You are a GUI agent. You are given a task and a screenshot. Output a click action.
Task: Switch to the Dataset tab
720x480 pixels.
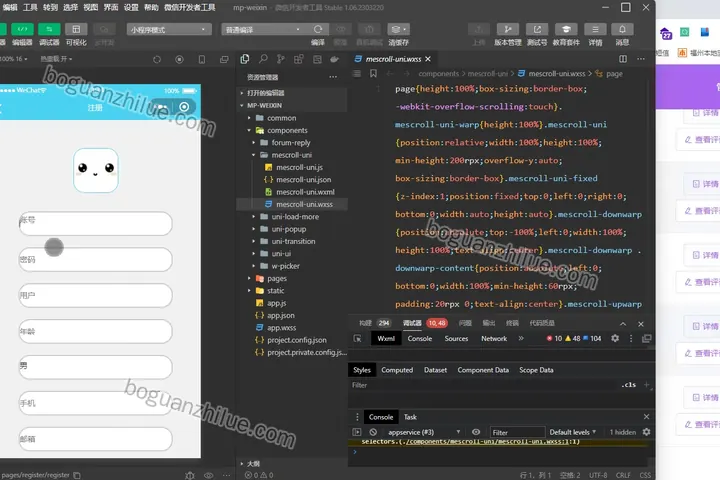click(435, 370)
